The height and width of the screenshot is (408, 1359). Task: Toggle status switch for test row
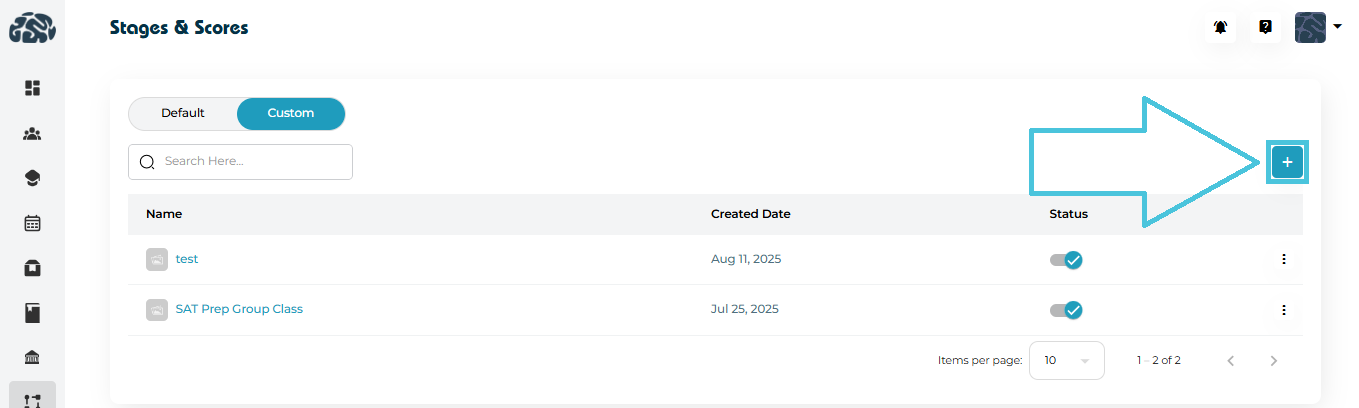coord(1066,260)
